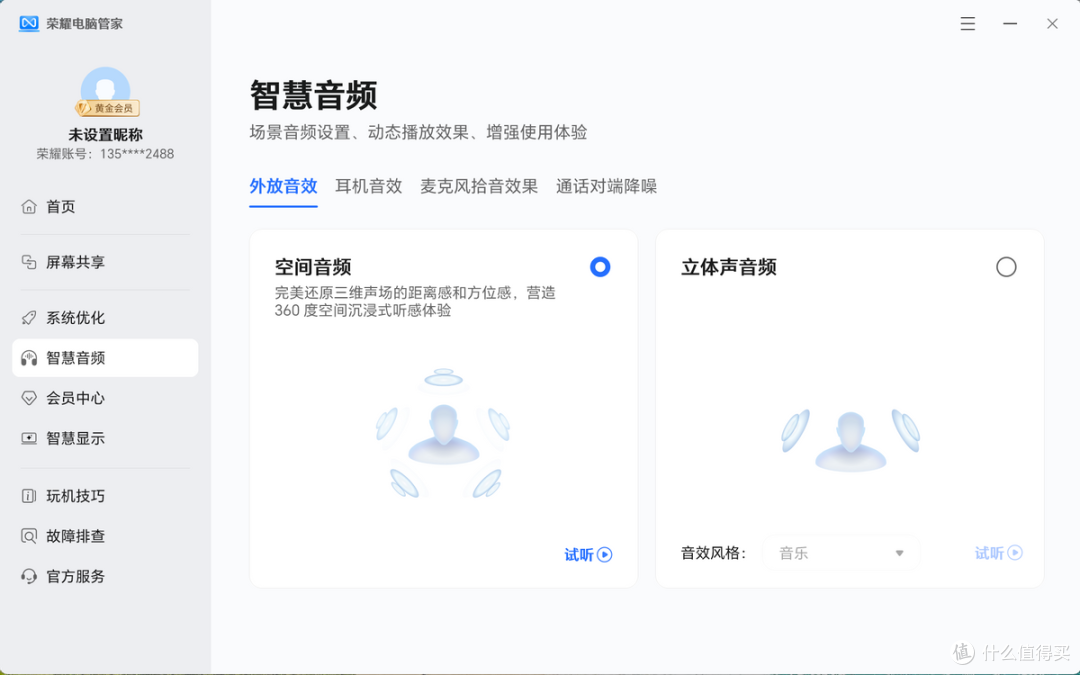The width and height of the screenshot is (1080, 675).
Task: Click the 智慧音频 page heading
Action: pyautogui.click(x=313, y=95)
